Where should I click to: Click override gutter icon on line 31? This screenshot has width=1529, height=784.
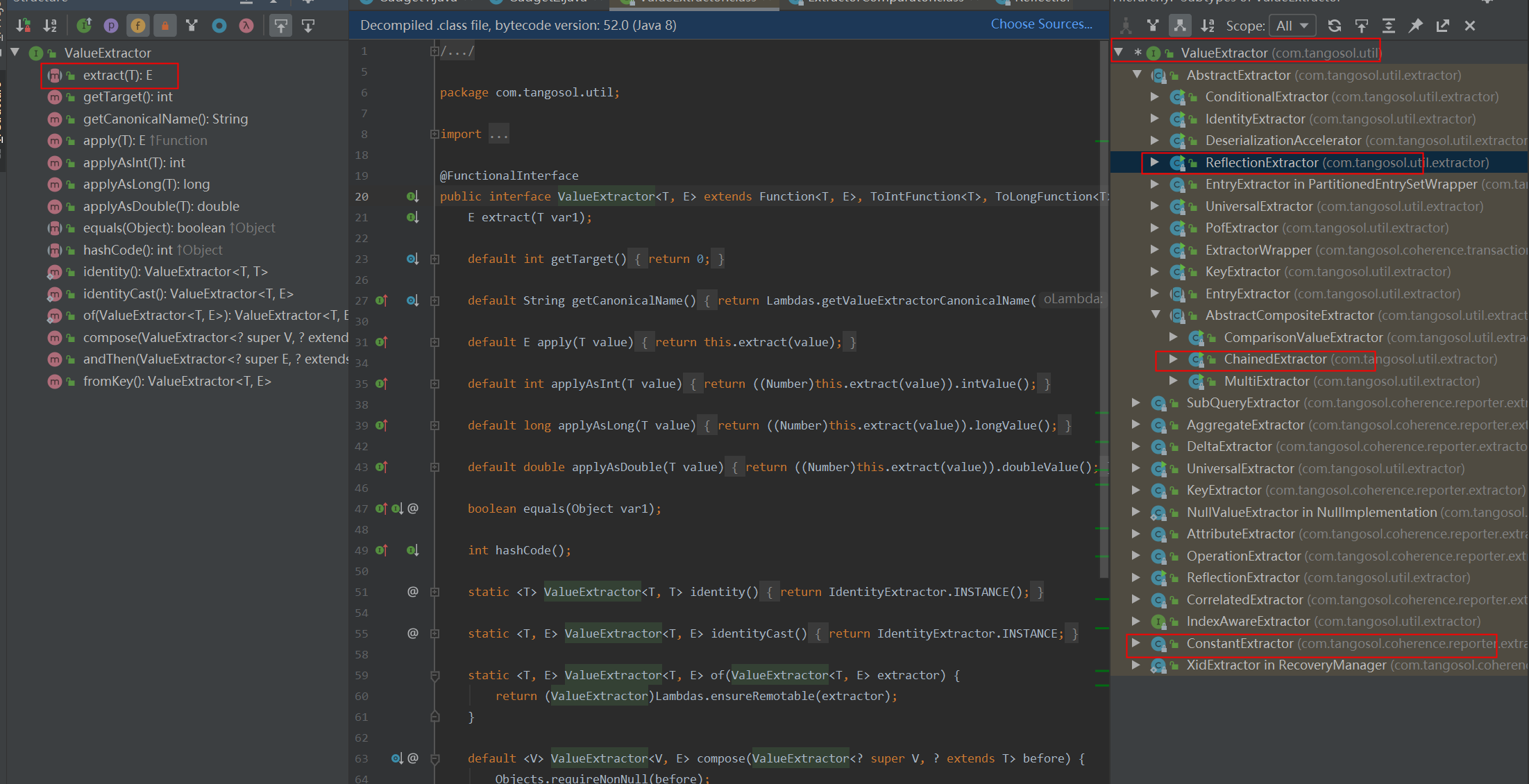coord(381,342)
